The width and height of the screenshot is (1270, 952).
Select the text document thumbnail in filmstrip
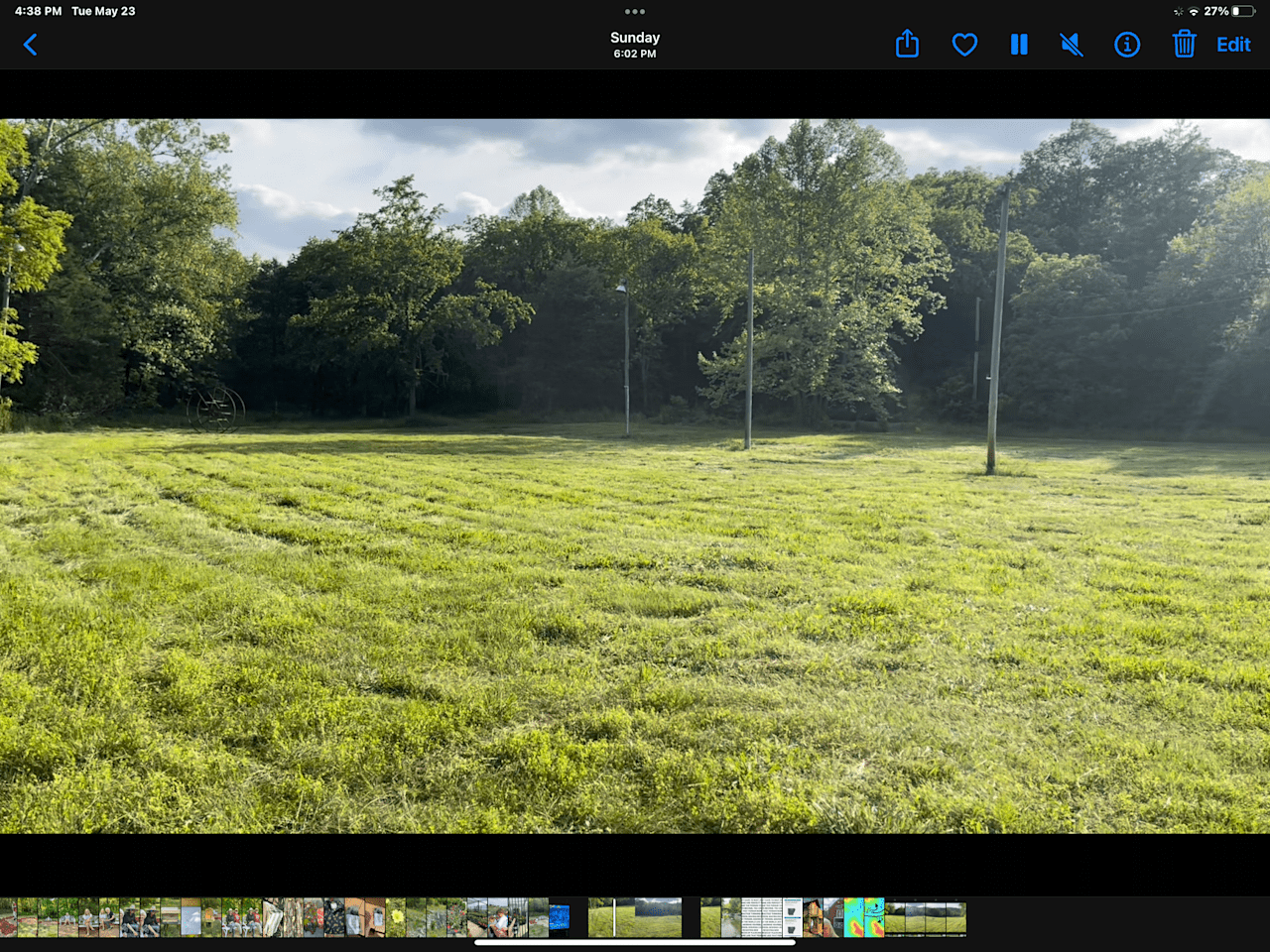(762, 918)
